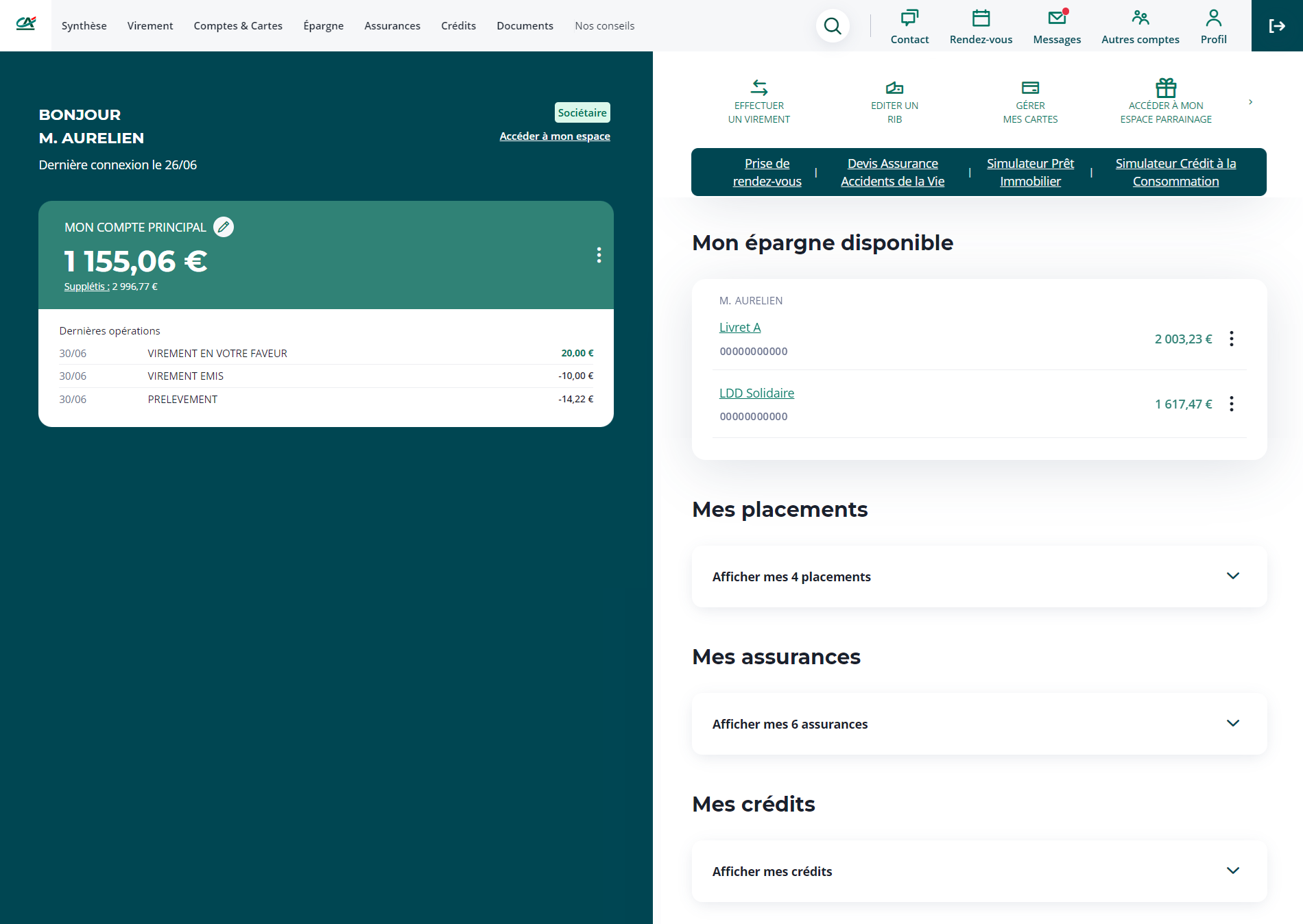Edit main account name pencil icon
This screenshot has height=924, width=1303.
coord(224,227)
